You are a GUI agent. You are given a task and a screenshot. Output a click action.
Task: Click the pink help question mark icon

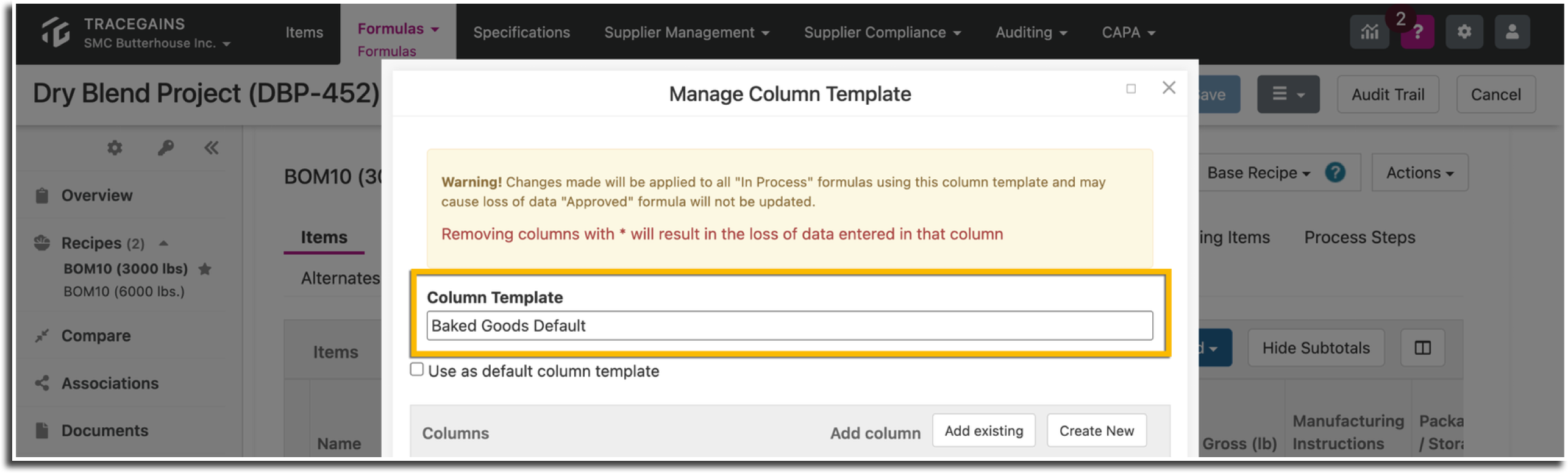click(x=1417, y=32)
